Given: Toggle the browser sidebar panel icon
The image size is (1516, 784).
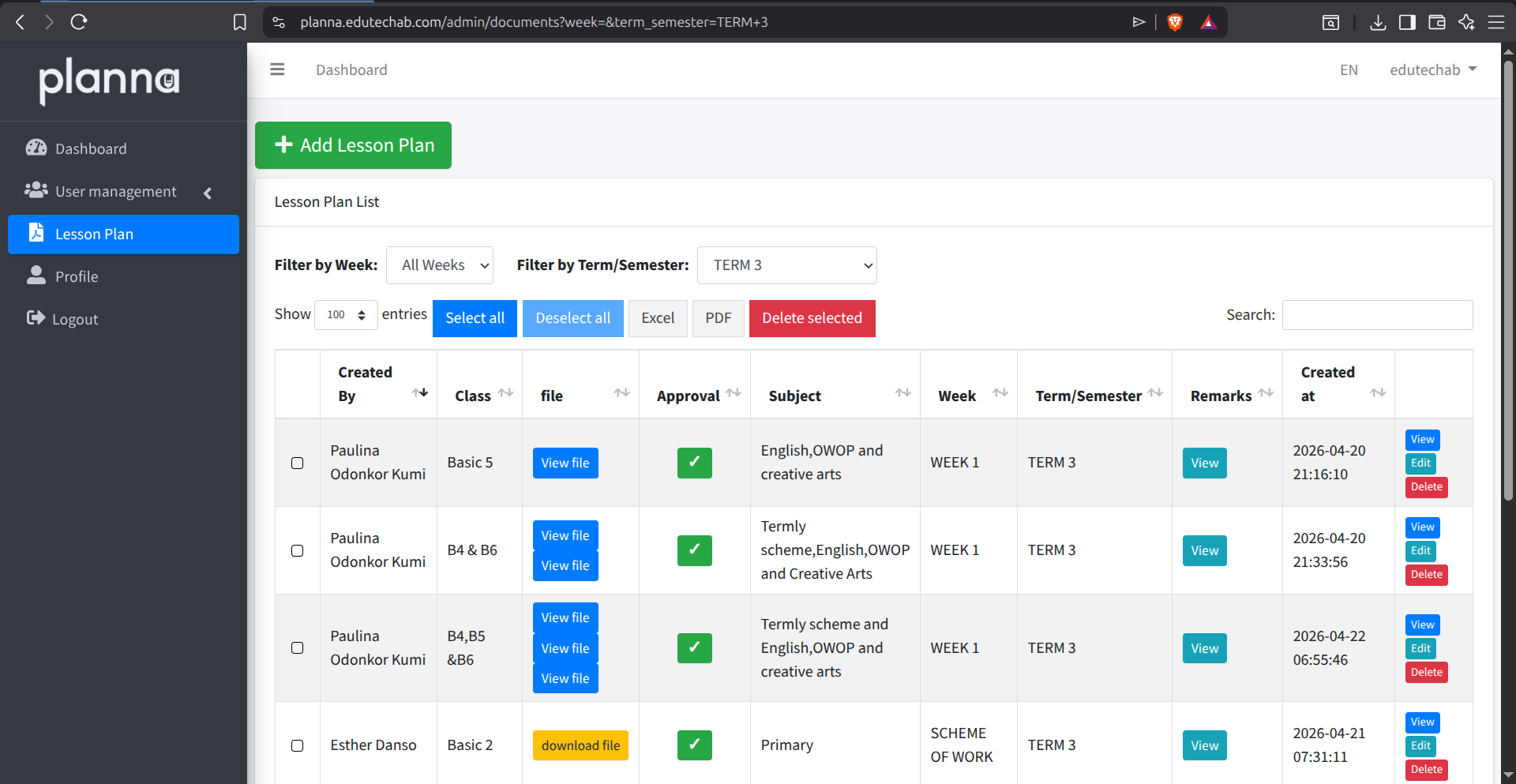Looking at the screenshot, I should click(1407, 22).
